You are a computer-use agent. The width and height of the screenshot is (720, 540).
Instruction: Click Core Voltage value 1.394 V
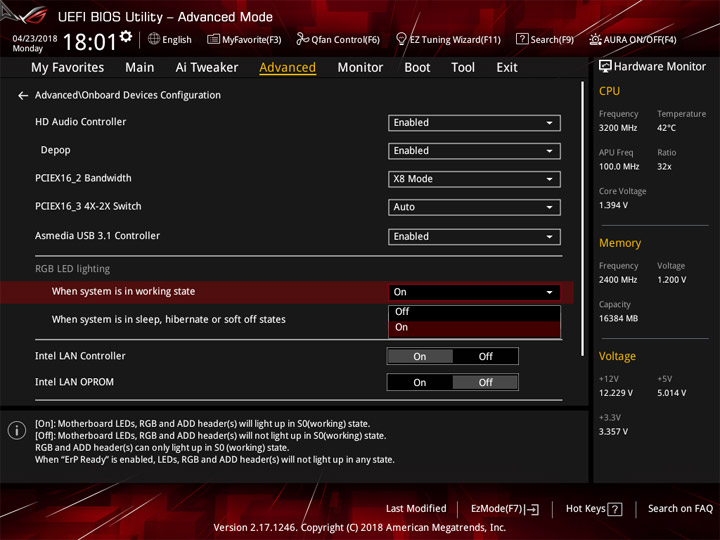click(x=613, y=205)
